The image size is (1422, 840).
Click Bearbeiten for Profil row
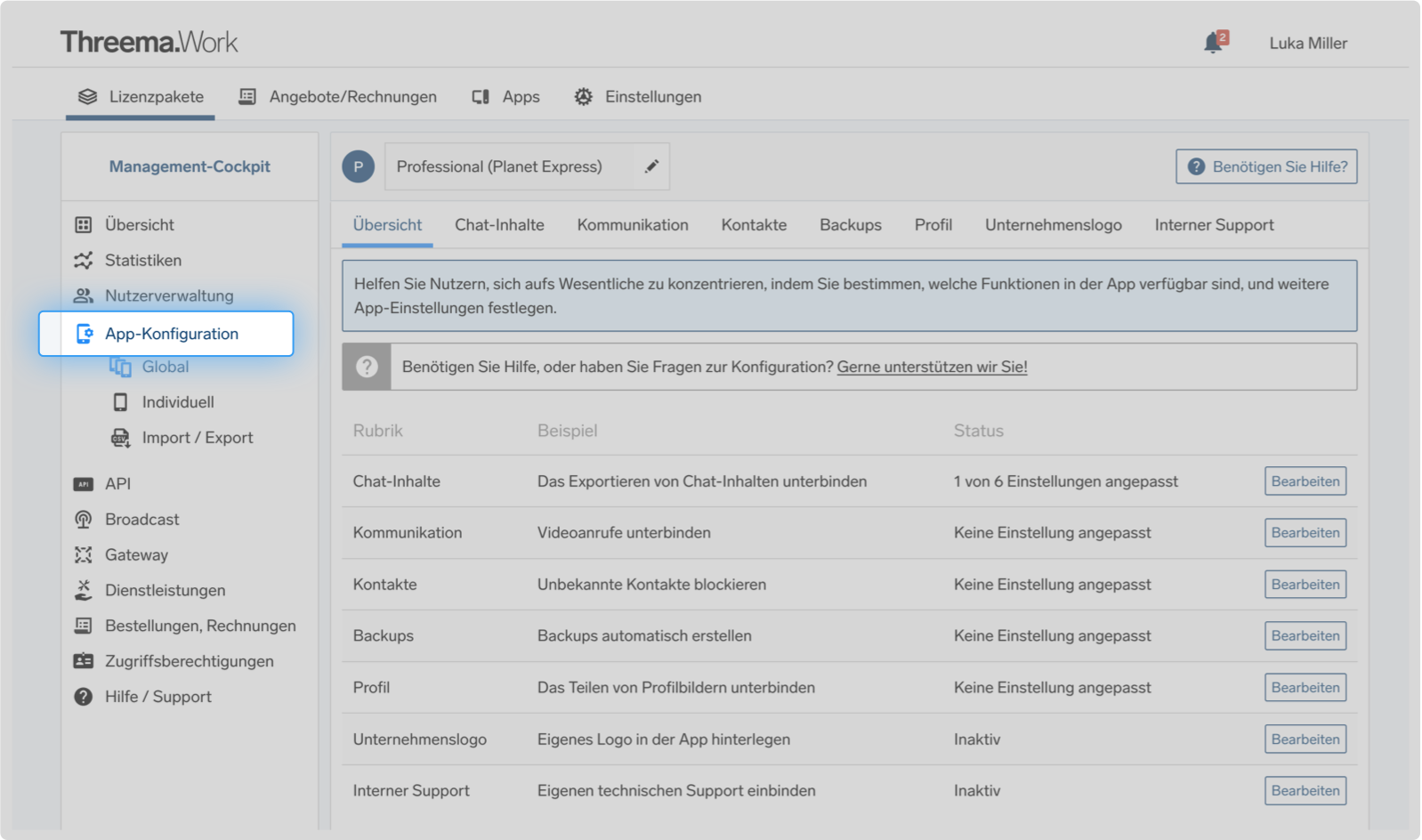(1305, 688)
